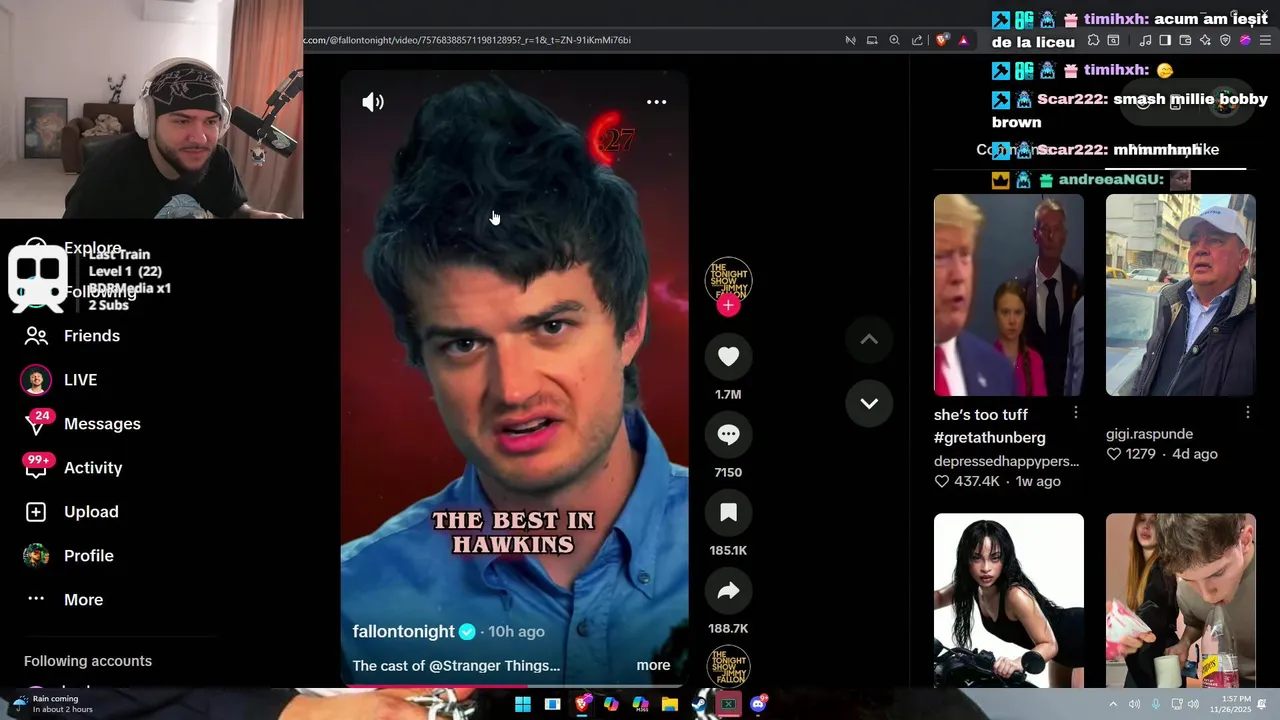Go to the previous video arrow
Screen dimensions: 1280x720
click(869, 340)
